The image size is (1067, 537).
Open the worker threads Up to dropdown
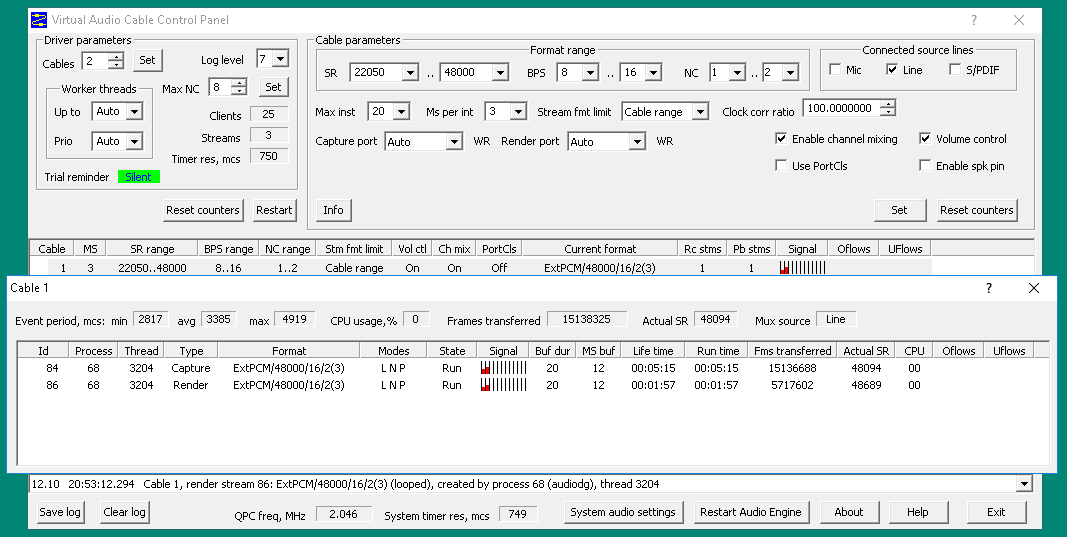tap(135, 112)
